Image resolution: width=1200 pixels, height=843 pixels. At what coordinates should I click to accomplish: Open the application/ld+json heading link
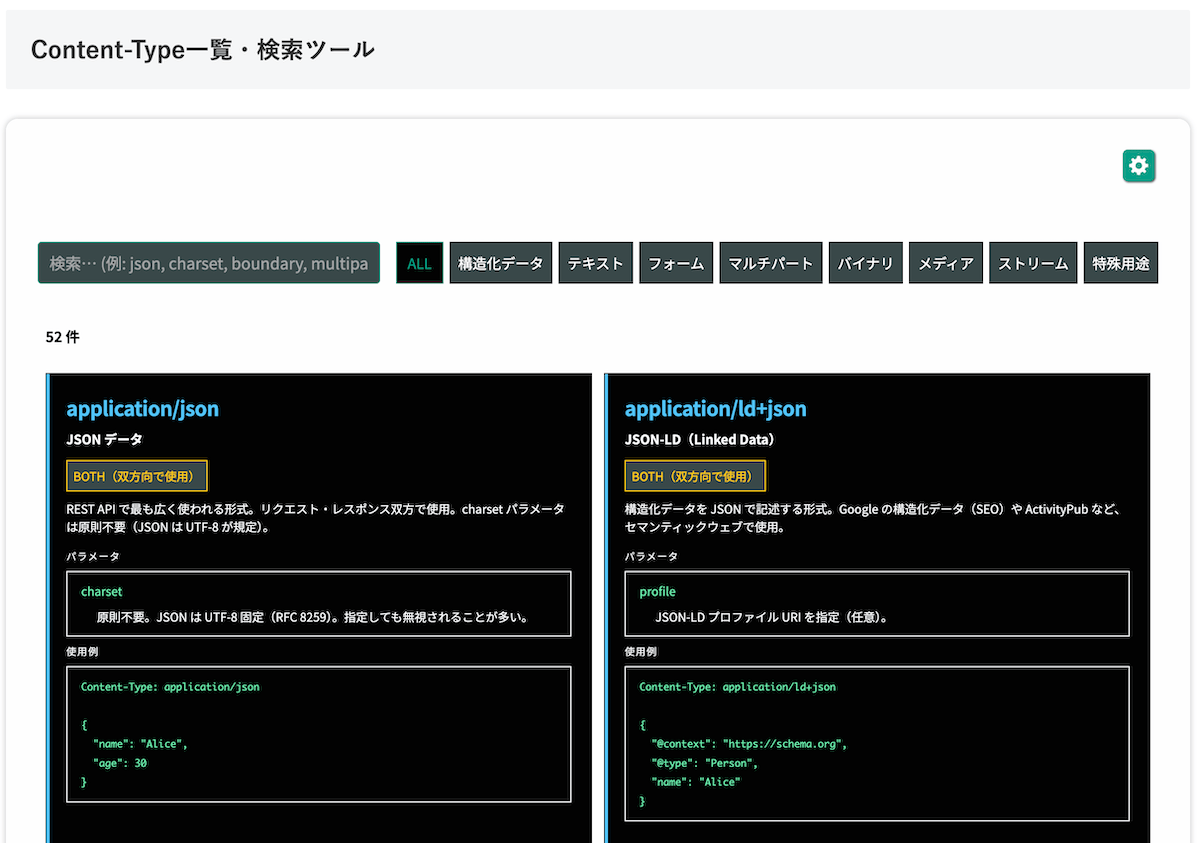[x=715, y=408]
